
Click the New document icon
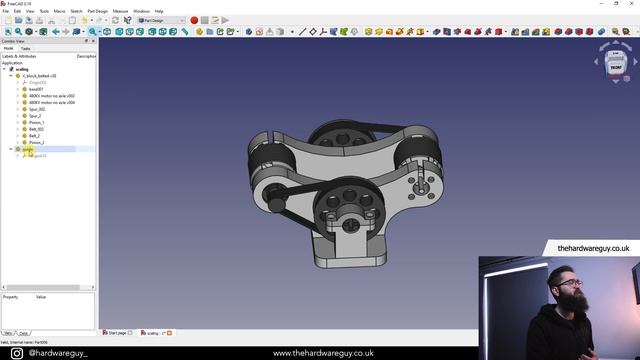[8, 20]
